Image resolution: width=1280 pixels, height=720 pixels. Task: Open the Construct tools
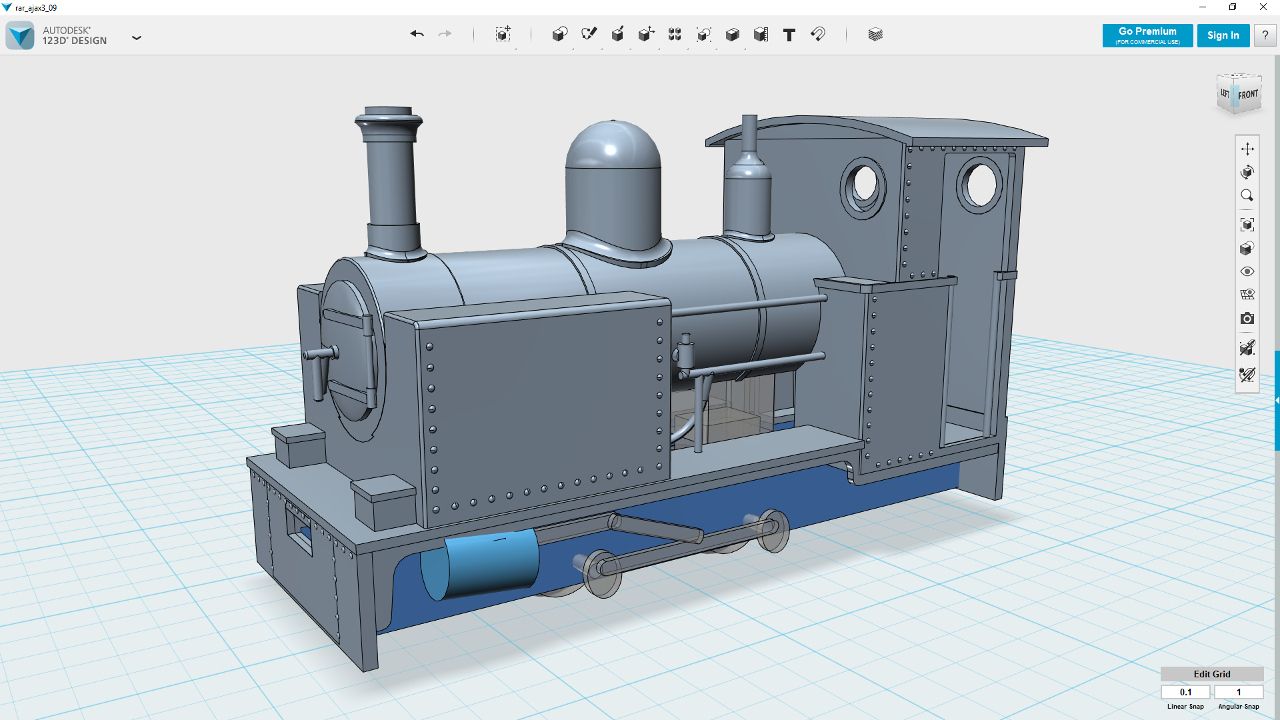point(618,34)
